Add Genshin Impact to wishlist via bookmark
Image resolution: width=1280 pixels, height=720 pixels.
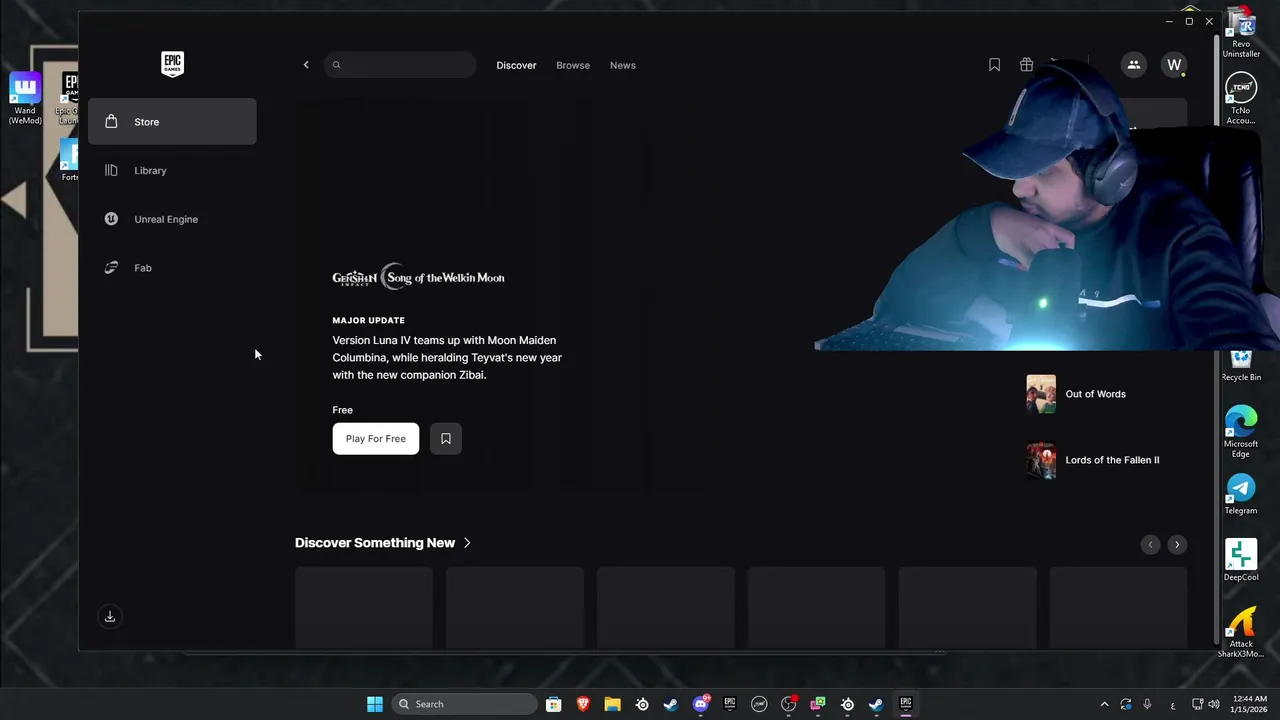(446, 439)
